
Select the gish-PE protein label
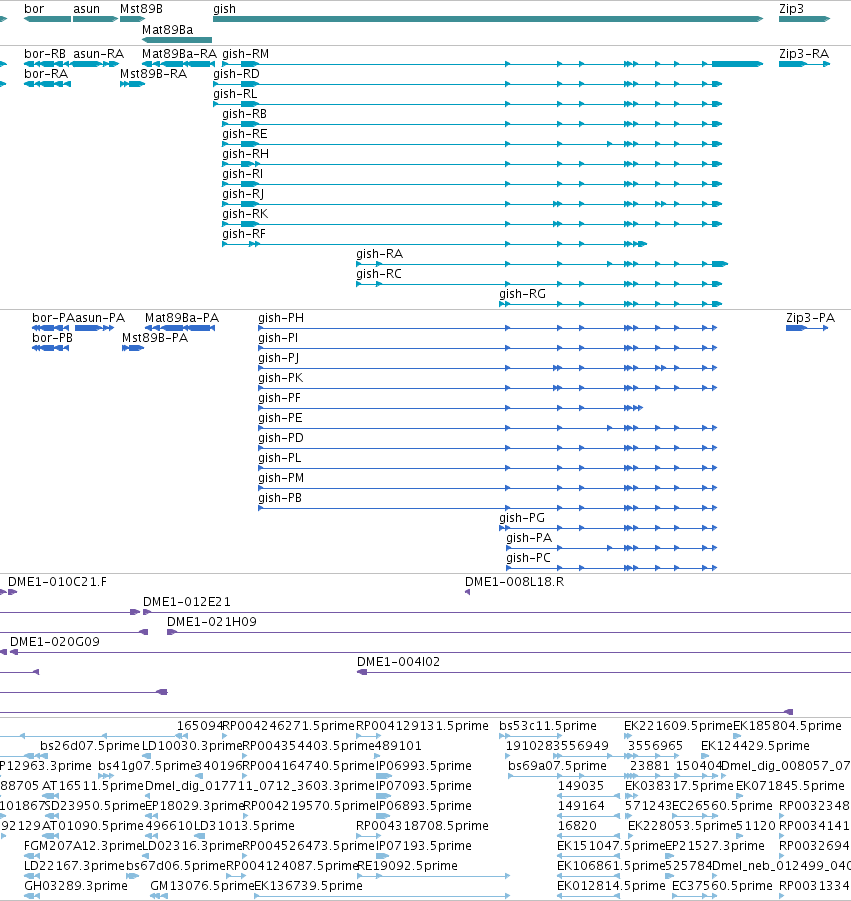click(280, 418)
